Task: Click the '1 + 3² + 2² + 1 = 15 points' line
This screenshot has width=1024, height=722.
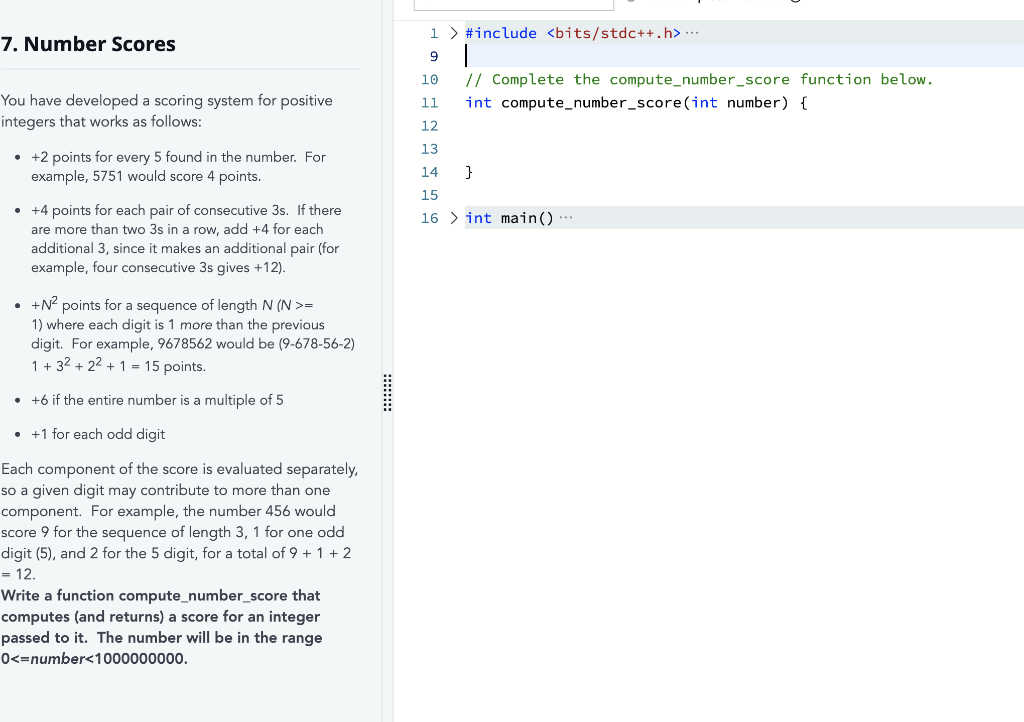Action: [x=118, y=366]
